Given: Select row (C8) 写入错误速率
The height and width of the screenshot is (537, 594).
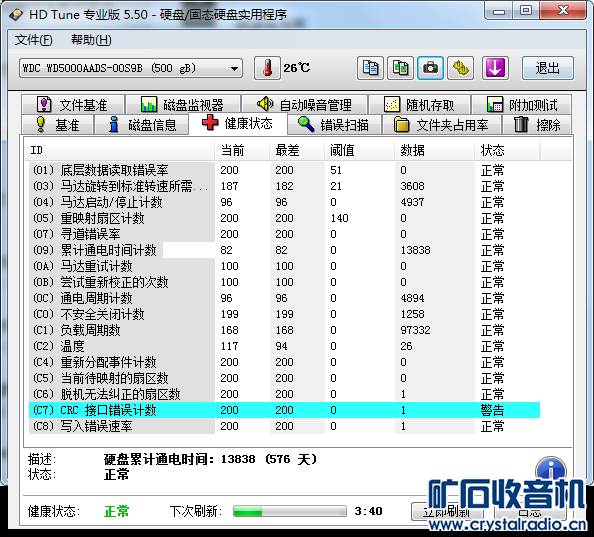Looking at the screenshot, I should [x=284, y=426].
